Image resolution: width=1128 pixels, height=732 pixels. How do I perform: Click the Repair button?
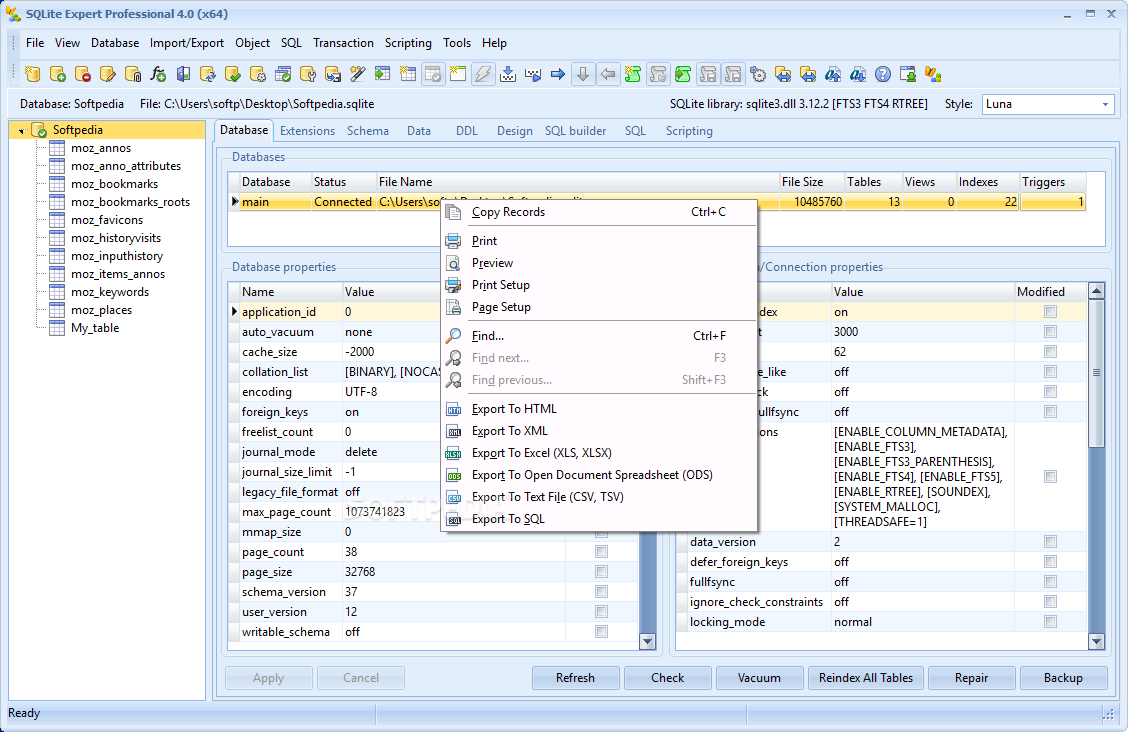click(972, 678)
